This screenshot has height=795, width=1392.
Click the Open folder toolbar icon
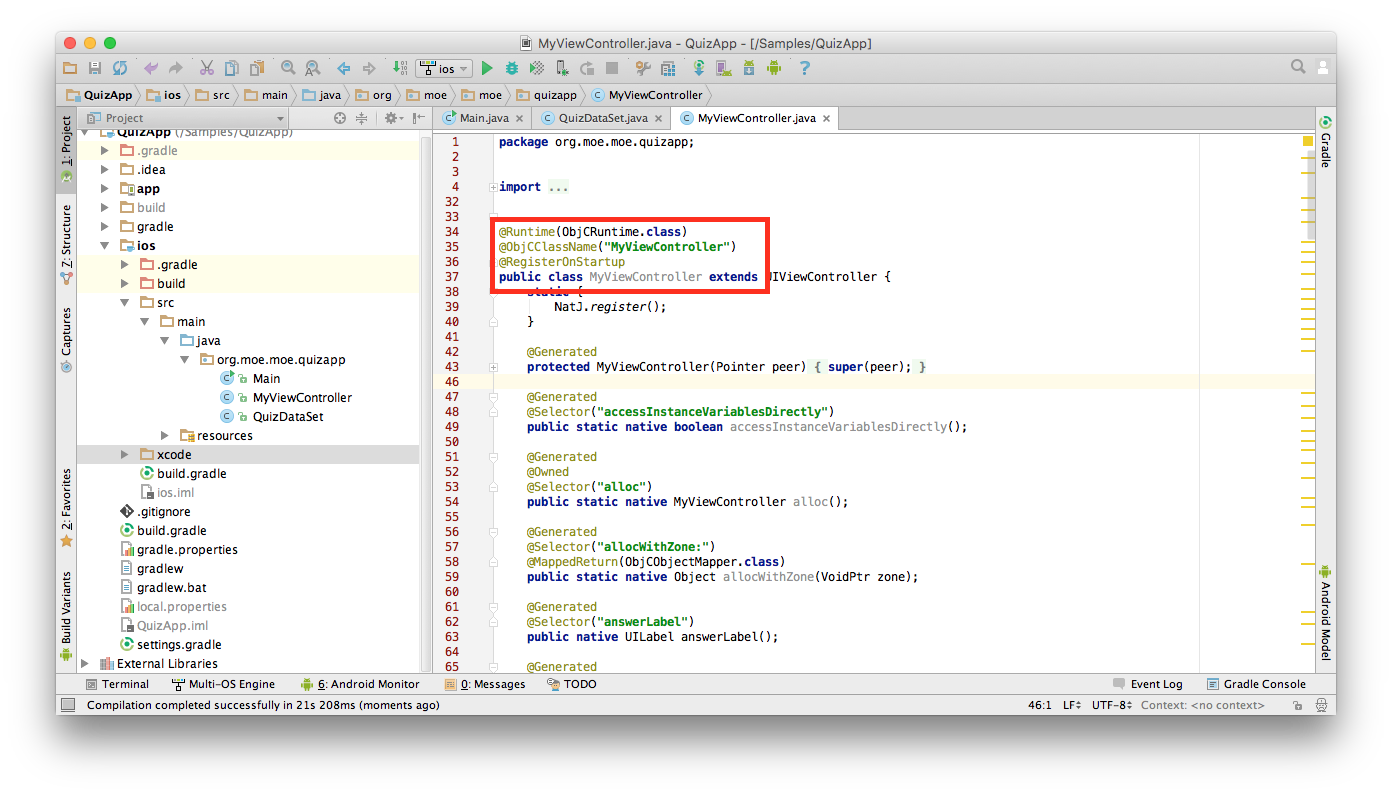(70, 68)
